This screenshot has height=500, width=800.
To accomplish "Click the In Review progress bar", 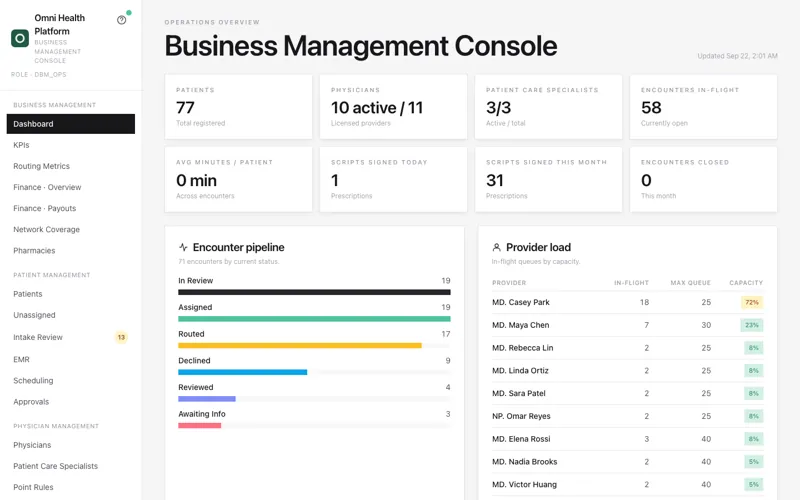I will click(x=314, y=292).
